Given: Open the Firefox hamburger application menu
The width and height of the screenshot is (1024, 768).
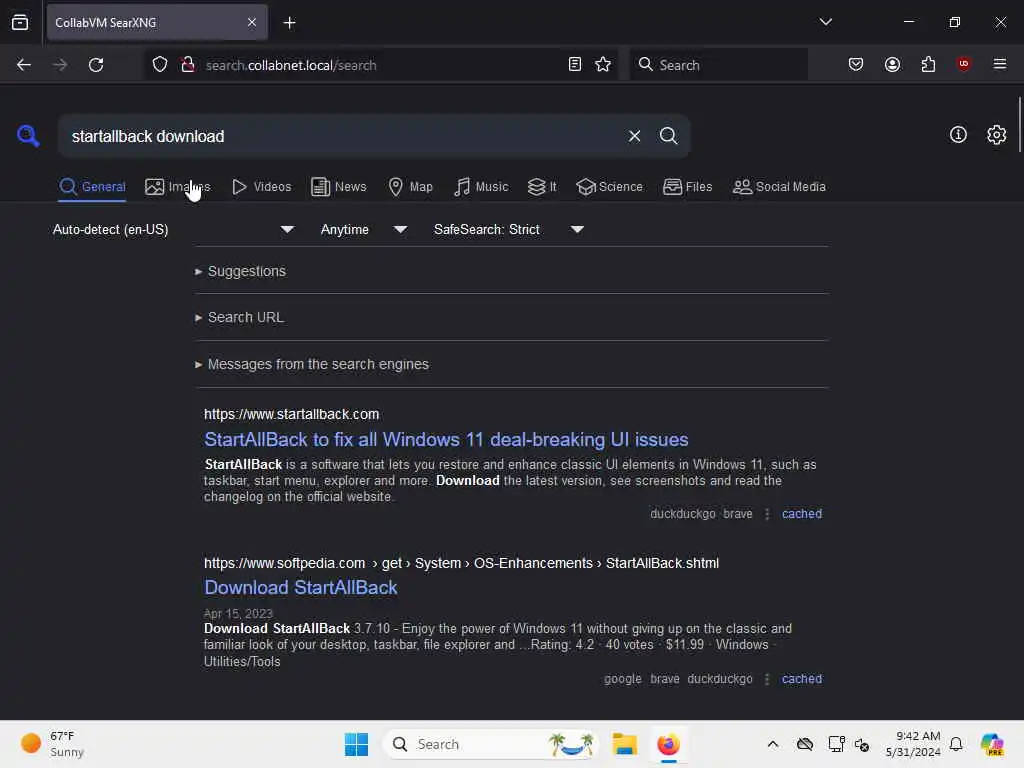Looking at the screenshot, I should pyautogui.click(x=999, y=64).
